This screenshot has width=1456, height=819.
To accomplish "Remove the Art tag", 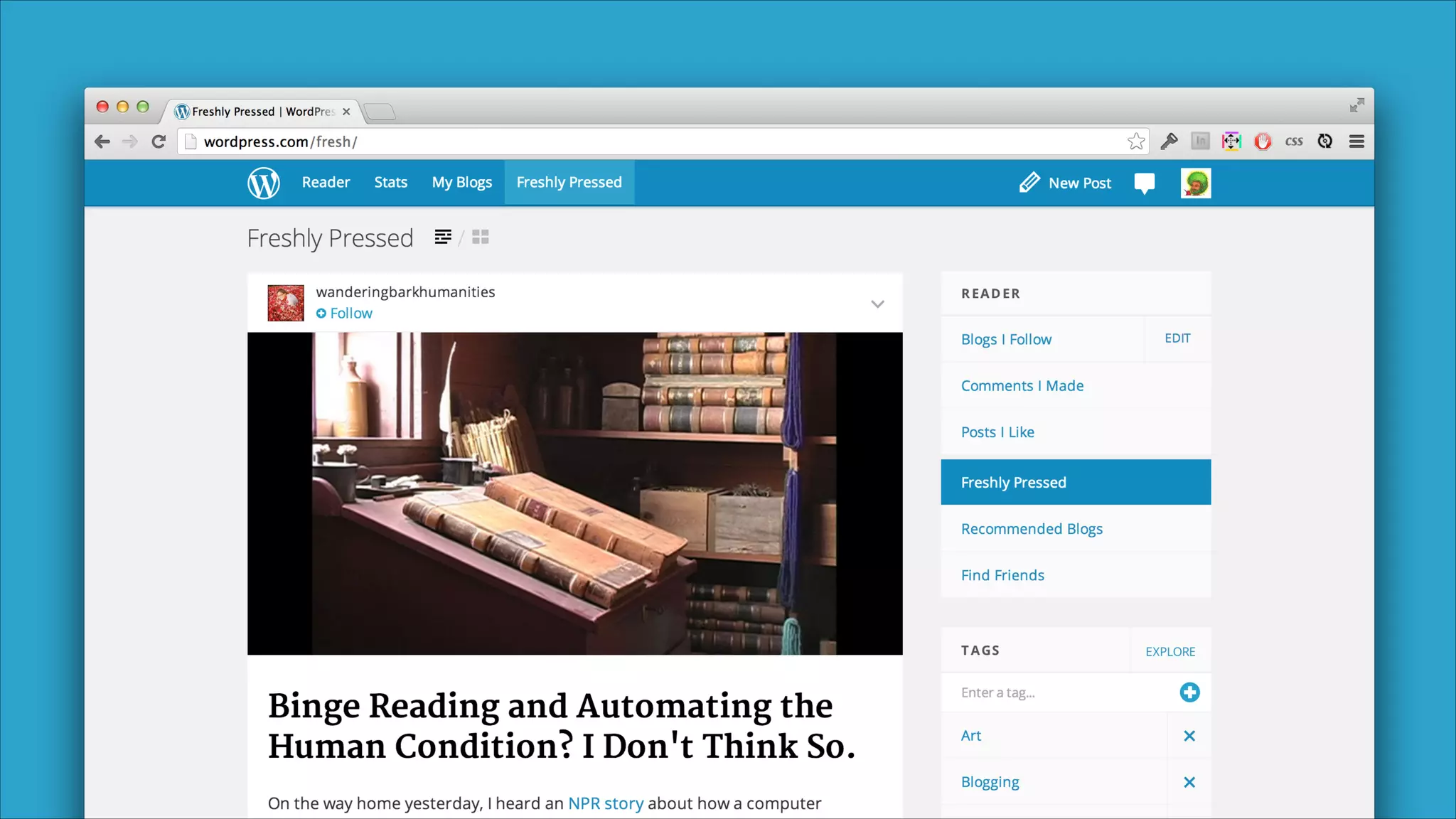I will tap(1189, 736).
